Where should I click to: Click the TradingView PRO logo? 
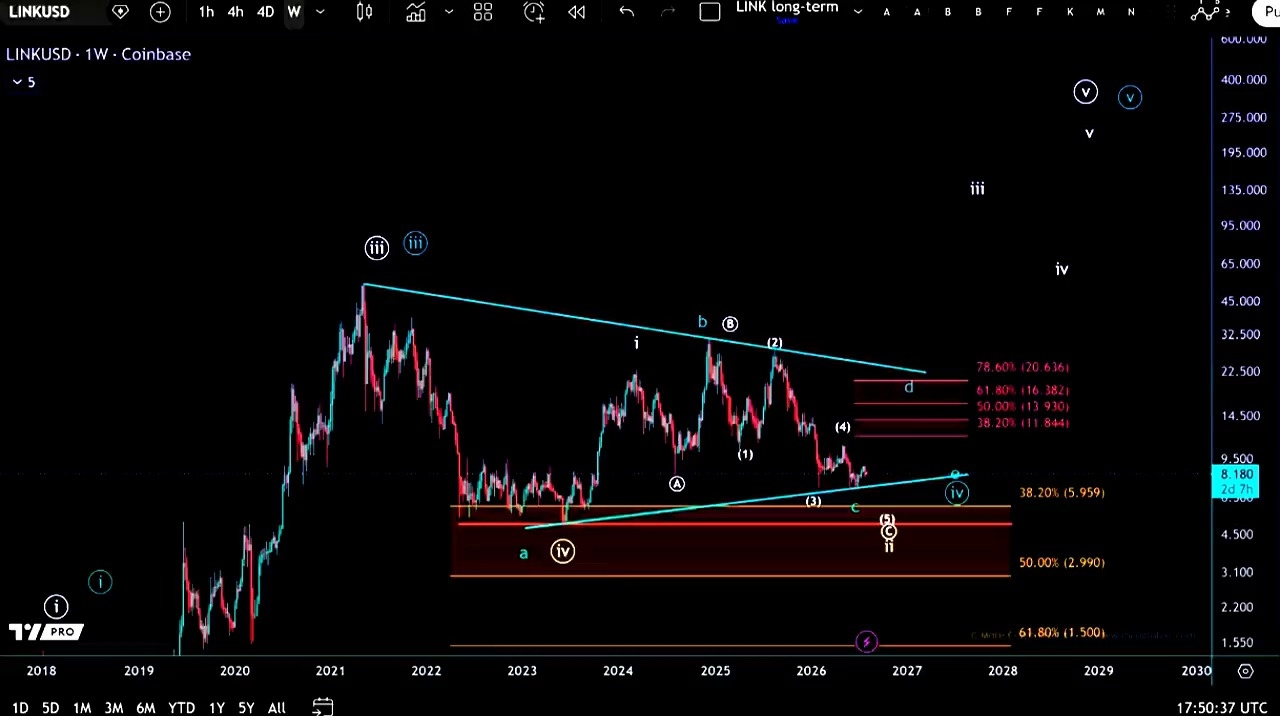click(x=46, y=632)
